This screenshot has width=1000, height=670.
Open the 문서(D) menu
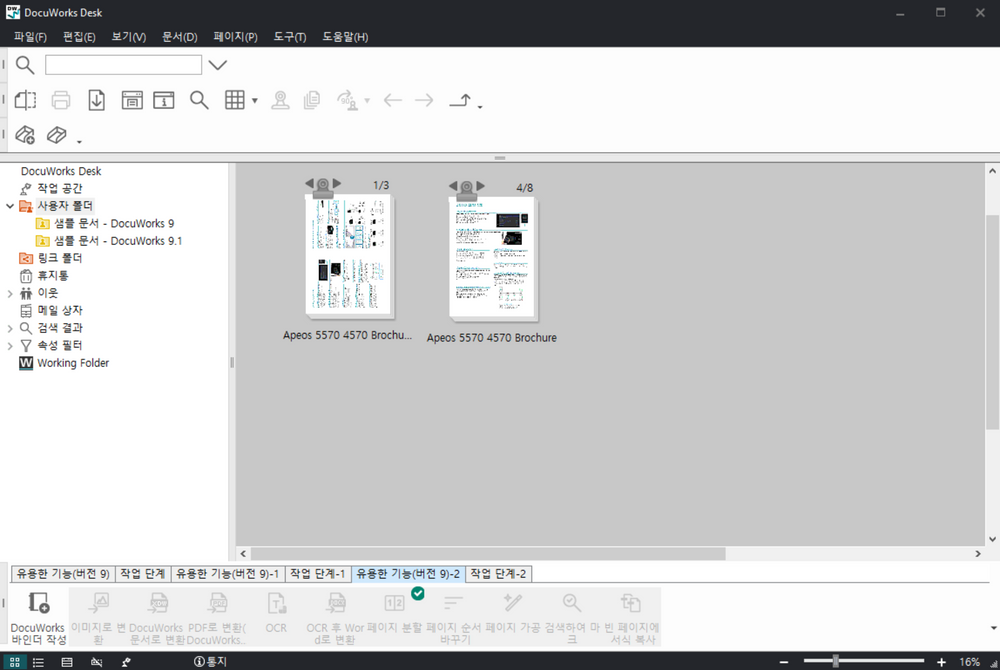coord(180,37)
